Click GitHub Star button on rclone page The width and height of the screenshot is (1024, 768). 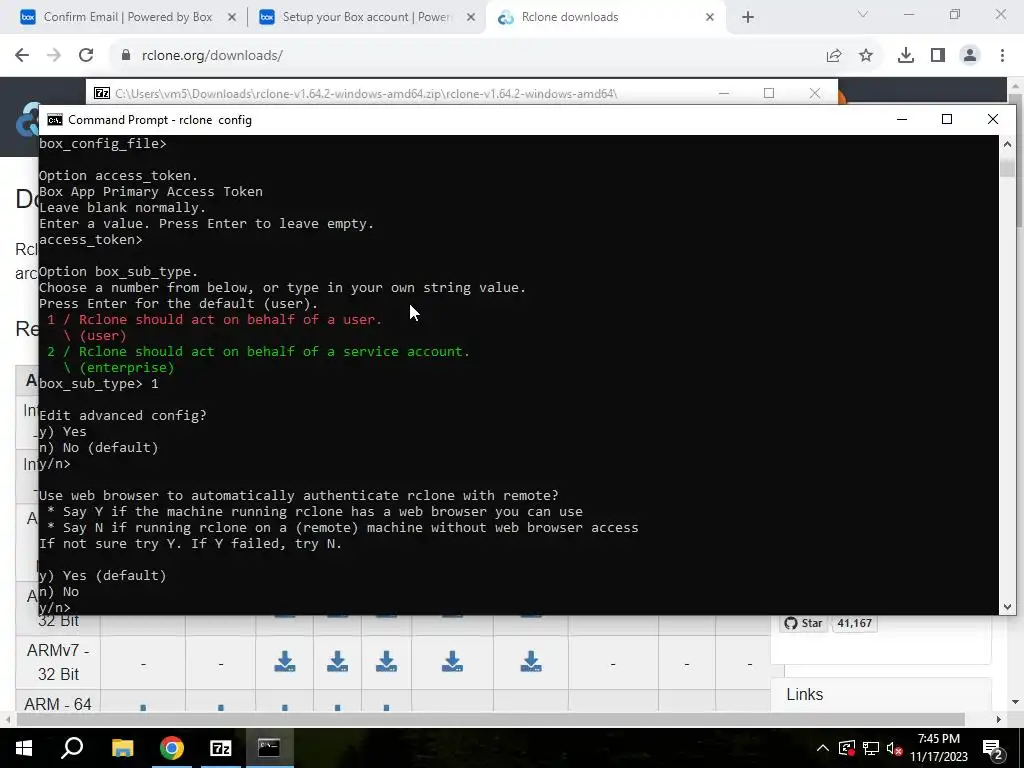point(803,623)
